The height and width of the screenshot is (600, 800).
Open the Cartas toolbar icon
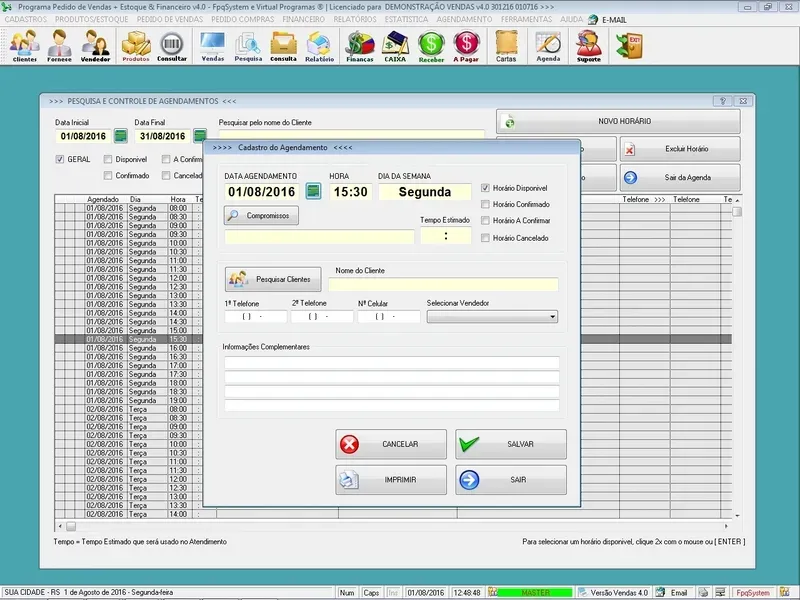click(x=506, y=46)
